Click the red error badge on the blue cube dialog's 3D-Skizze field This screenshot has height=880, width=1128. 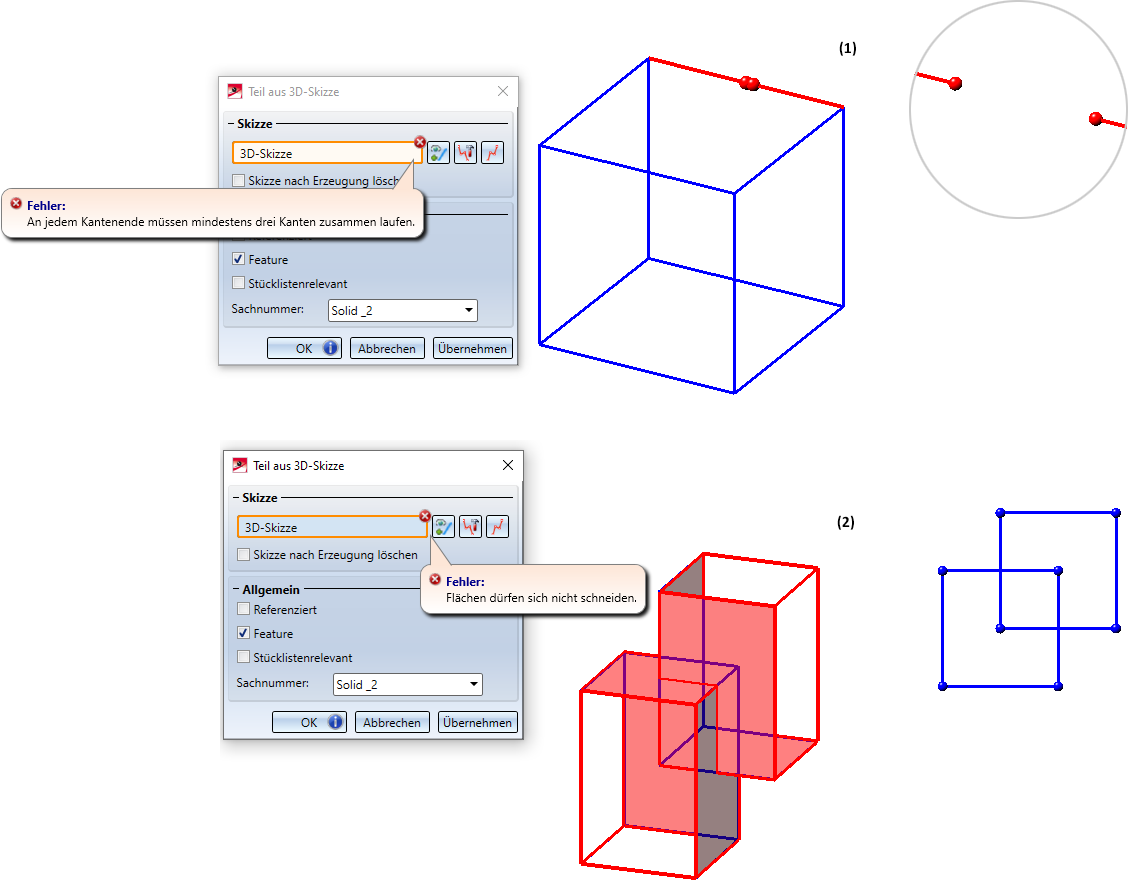pos(420,142)
